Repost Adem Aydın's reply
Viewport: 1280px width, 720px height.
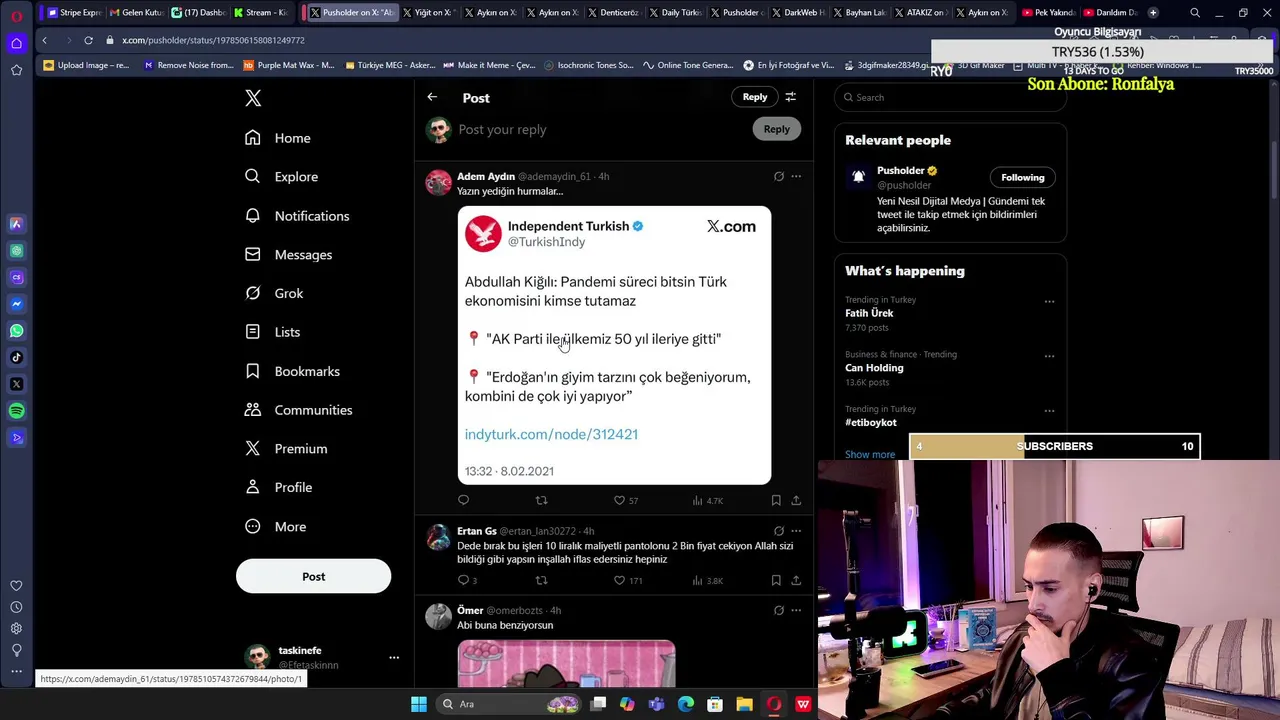(541, 500)
